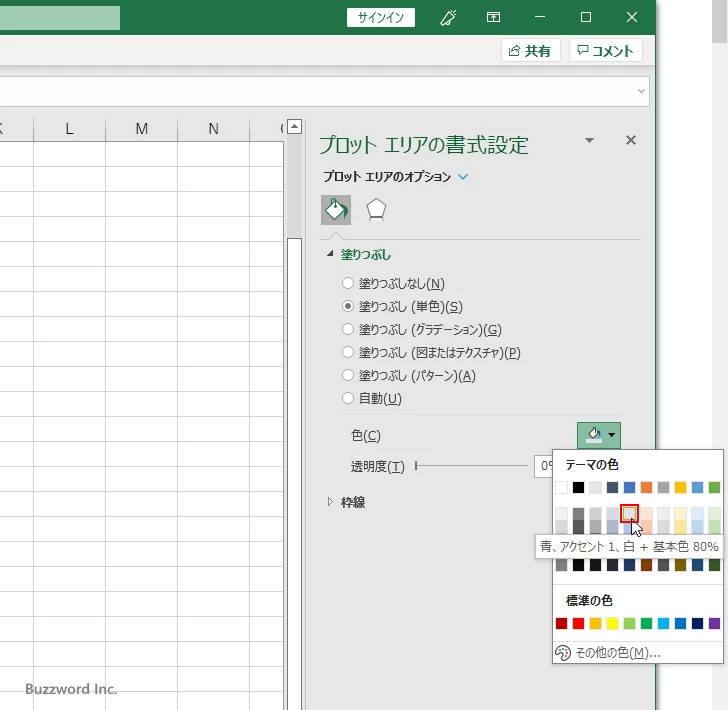Select column M header
This screenshot has height=710, width=728.
[x=141, y=129]
